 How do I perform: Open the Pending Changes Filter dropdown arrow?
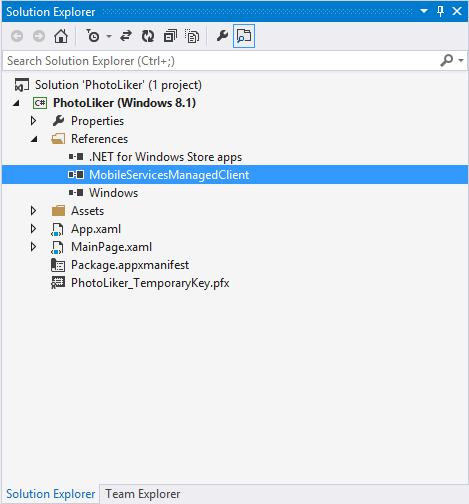click(109, 36)
